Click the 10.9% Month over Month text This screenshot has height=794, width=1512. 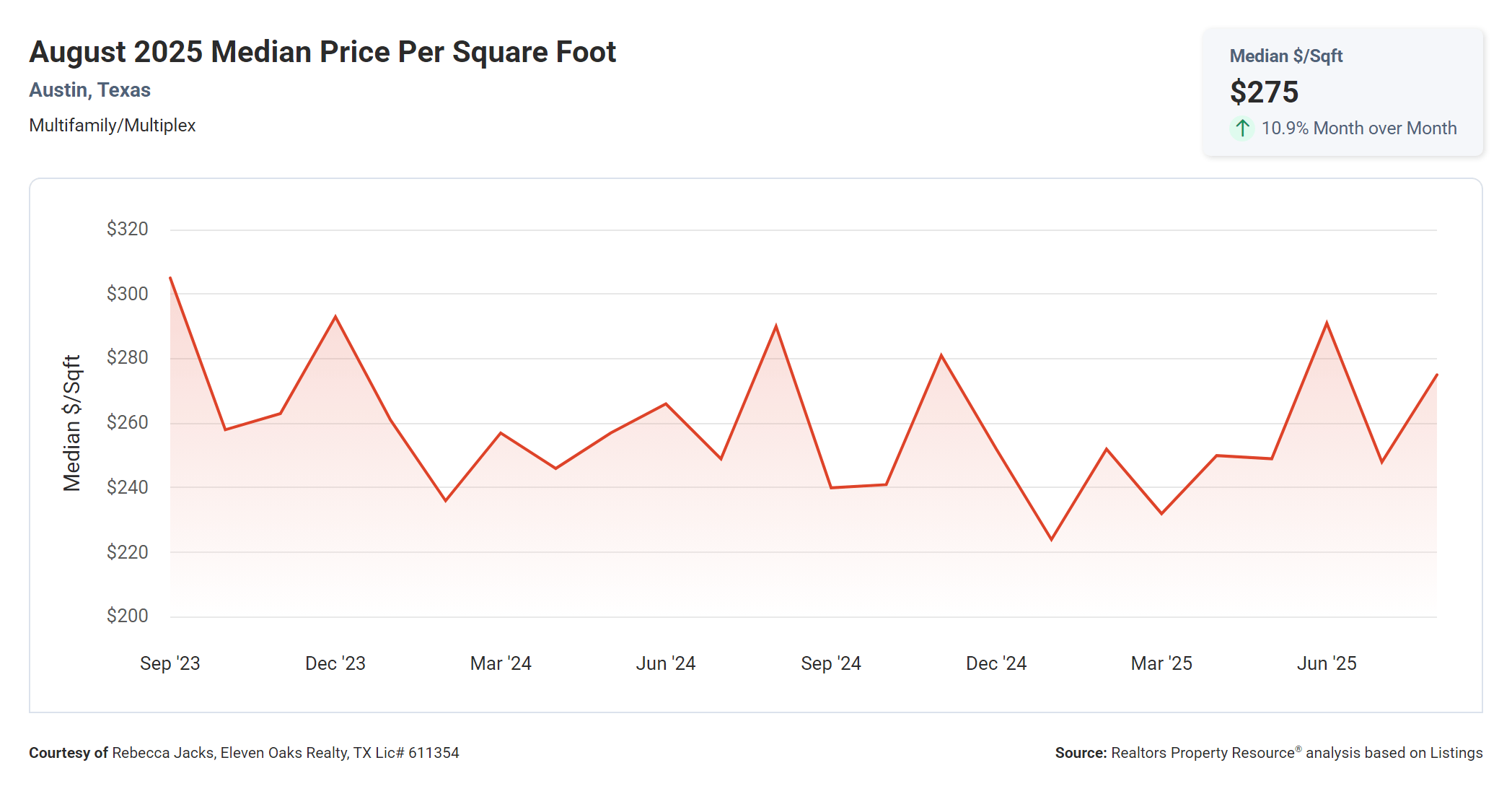pos(1358,128)
